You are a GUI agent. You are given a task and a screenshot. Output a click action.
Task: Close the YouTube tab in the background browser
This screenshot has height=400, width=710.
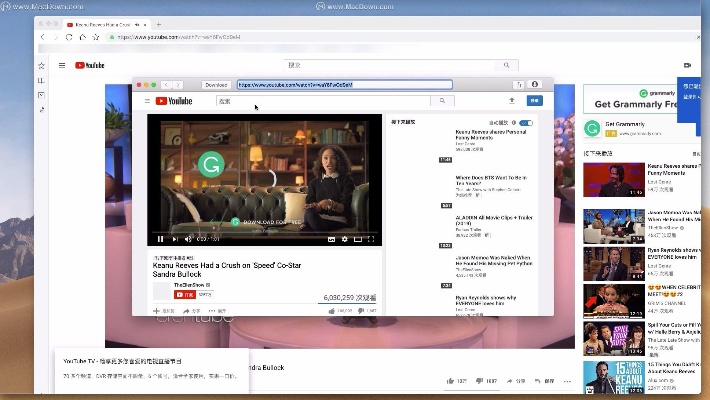coord(145,24)
